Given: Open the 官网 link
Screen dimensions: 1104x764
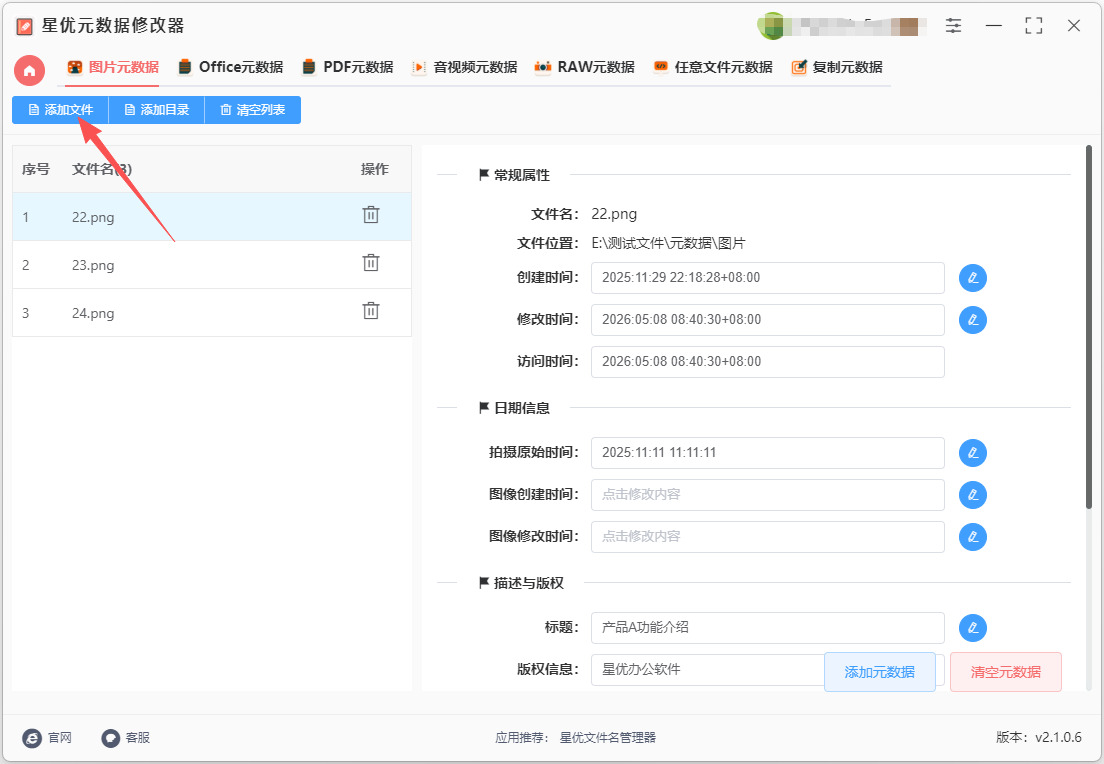Looking at the screenshot, I should pyautogui.click(x=47, y=737).
